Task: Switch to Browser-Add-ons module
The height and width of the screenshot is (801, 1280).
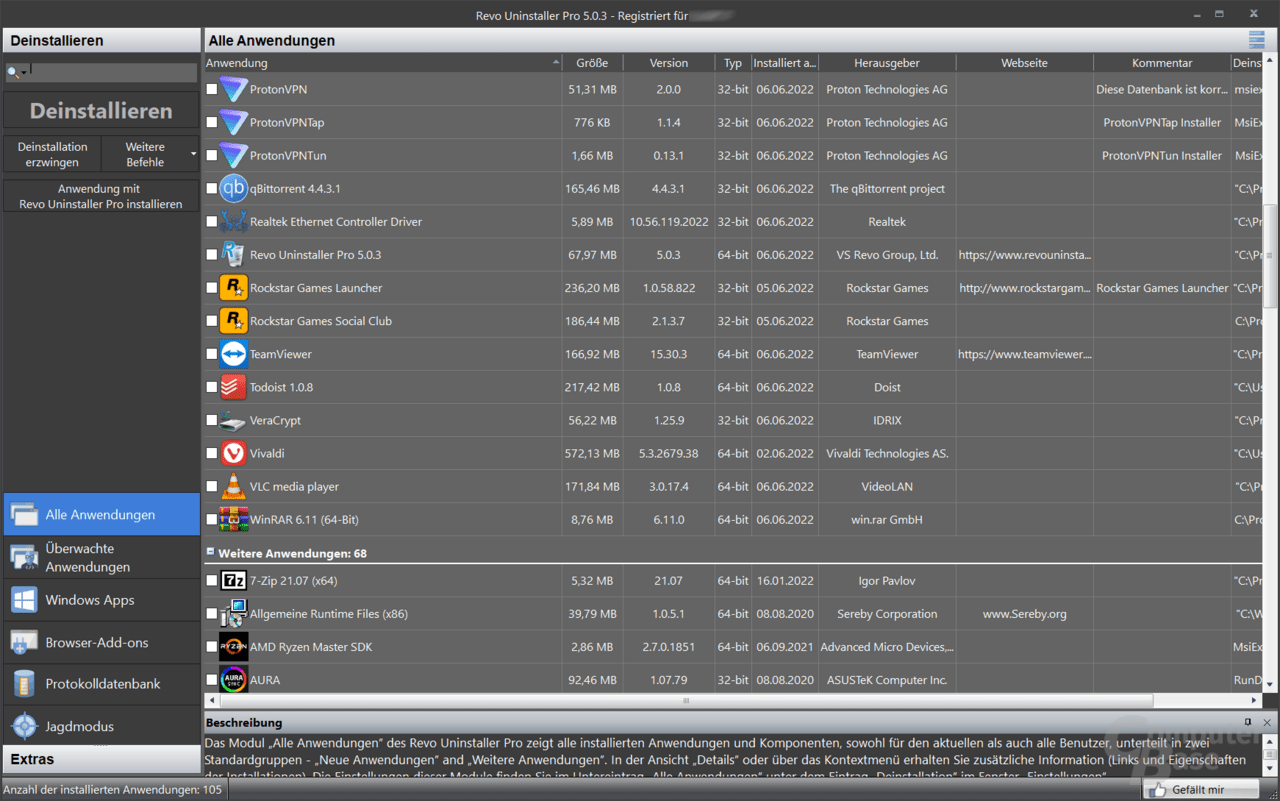Action: [x=101, y=642]
